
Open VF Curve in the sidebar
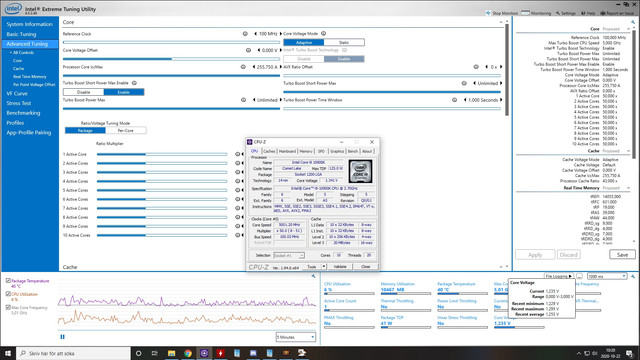click(17, 93)
